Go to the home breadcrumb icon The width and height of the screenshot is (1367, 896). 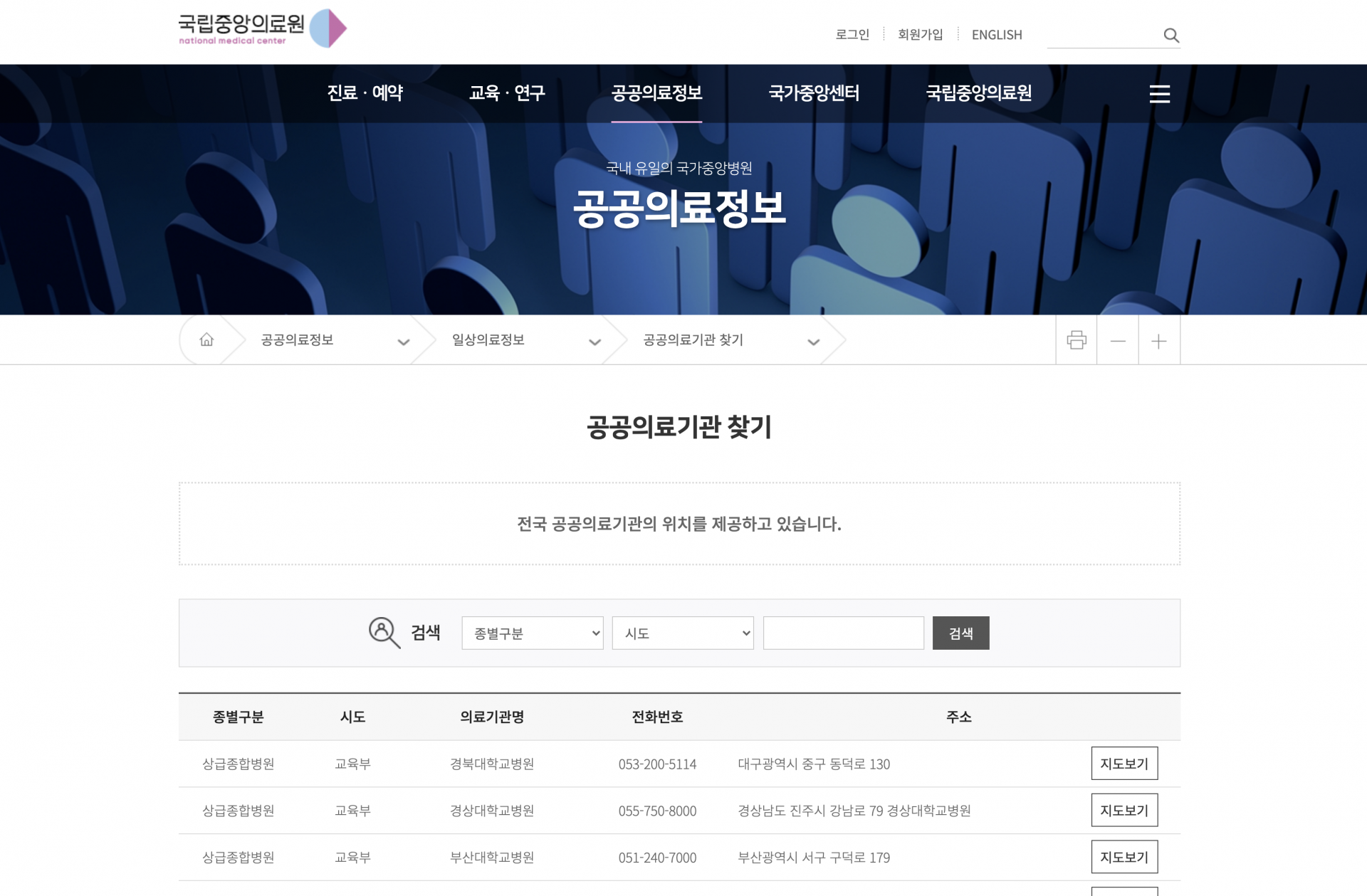(x=206, y=339)
